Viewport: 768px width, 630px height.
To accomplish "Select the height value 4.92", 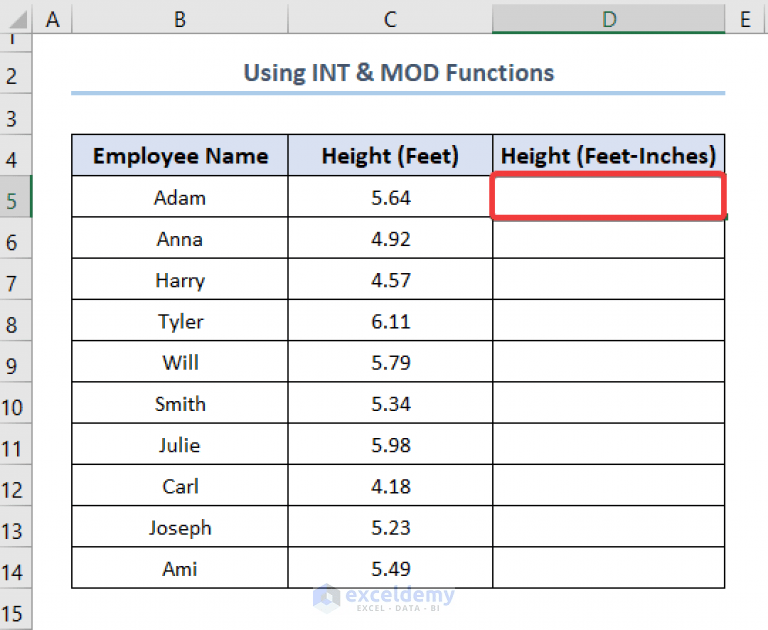I will click(390, 238).
